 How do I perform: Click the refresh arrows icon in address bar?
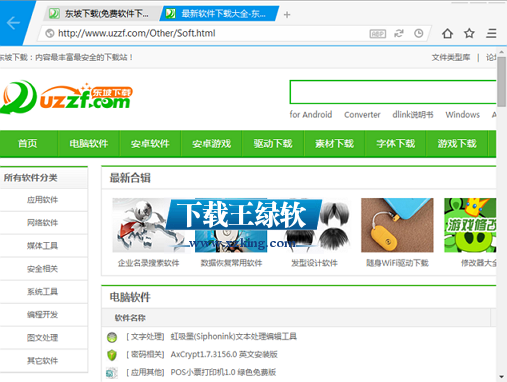click(399, 33)
